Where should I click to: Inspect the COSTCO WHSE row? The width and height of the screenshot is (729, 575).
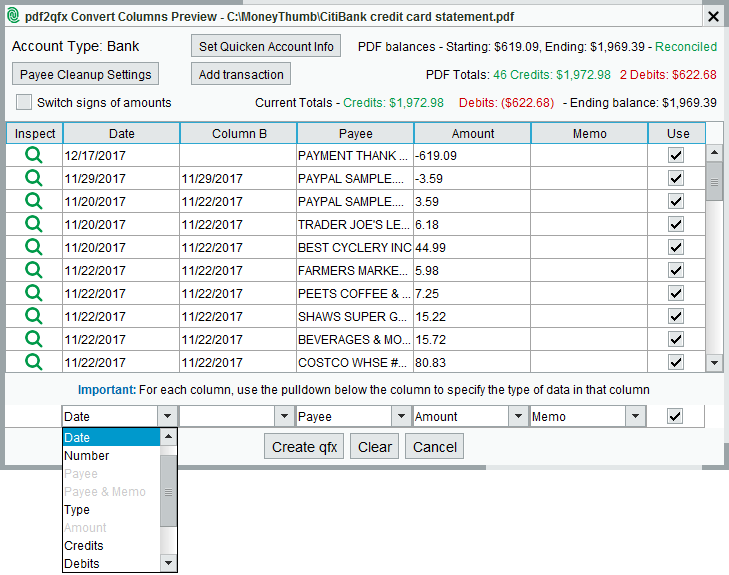tap(33, 362)
